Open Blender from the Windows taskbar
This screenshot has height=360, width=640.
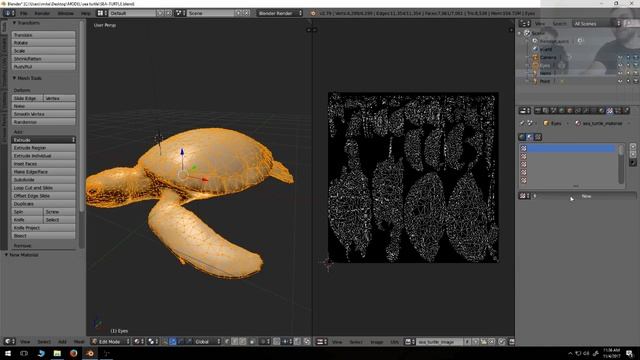click(90, 353)
